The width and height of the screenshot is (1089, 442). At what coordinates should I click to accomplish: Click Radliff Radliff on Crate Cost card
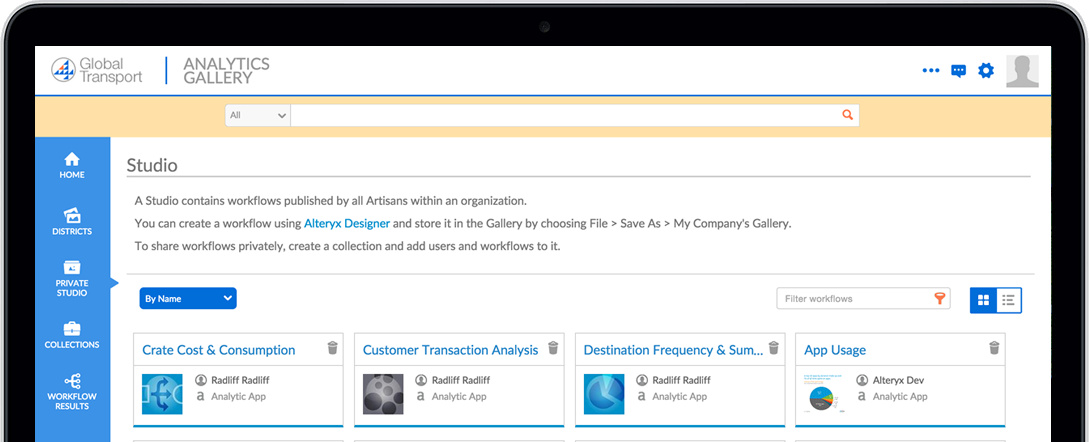[240, 380]
